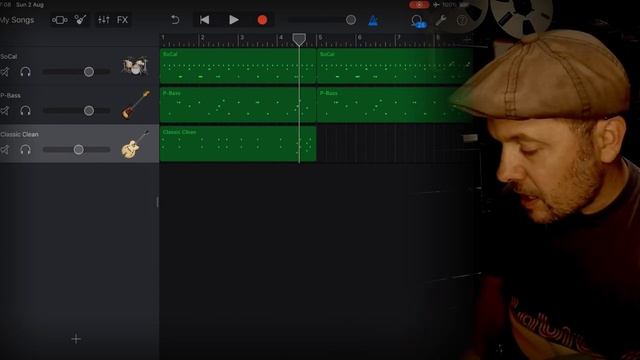Start playback with Play button
Image resolution: width=640 pixels, height=360 pixels.
tap(233, 20)
